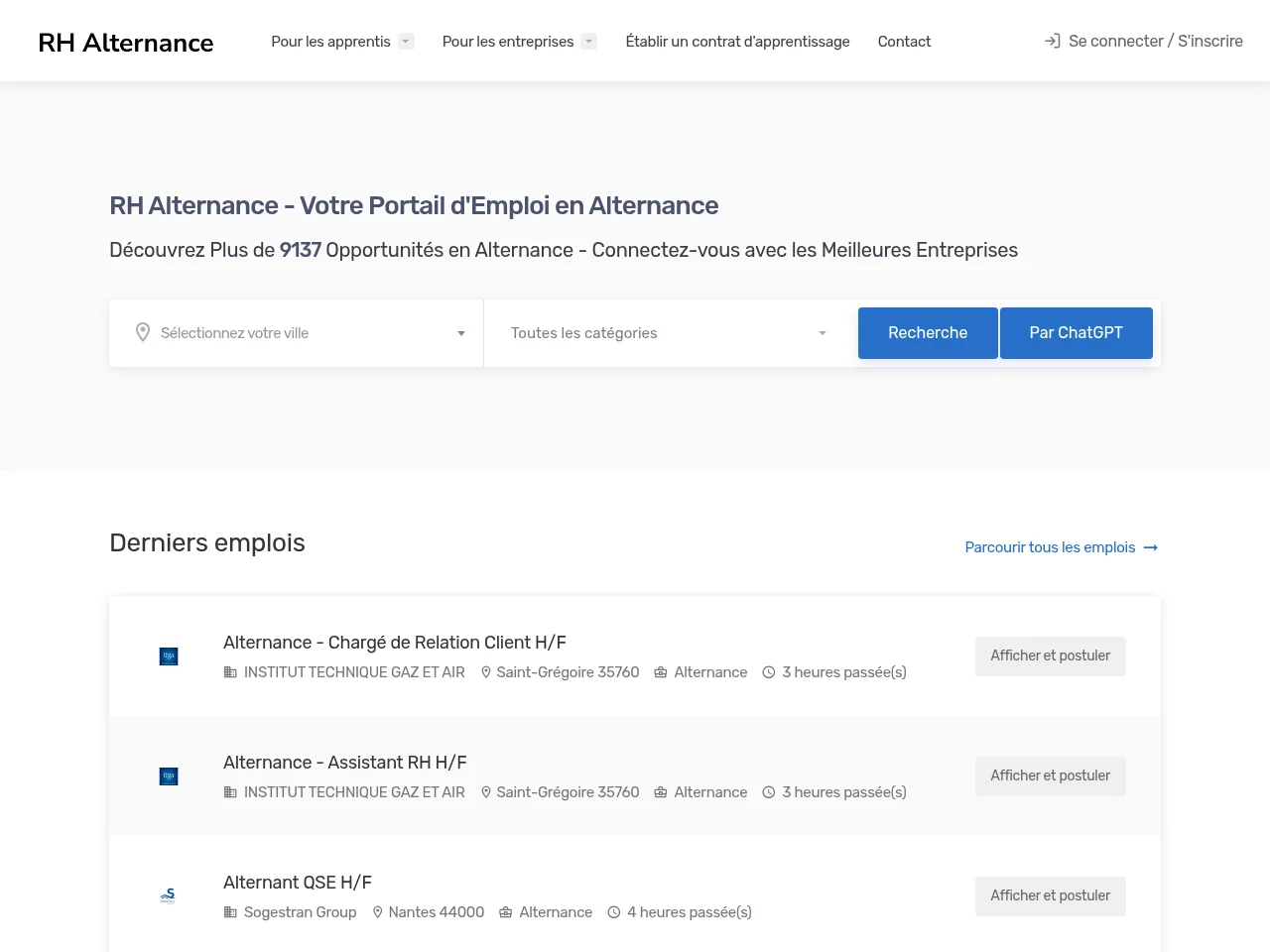Image resolution: width=1270 pixels, height=952 pixels.
Task: Click the login arrow icon beside Se connecter
Action: (x=1052, y=41)
